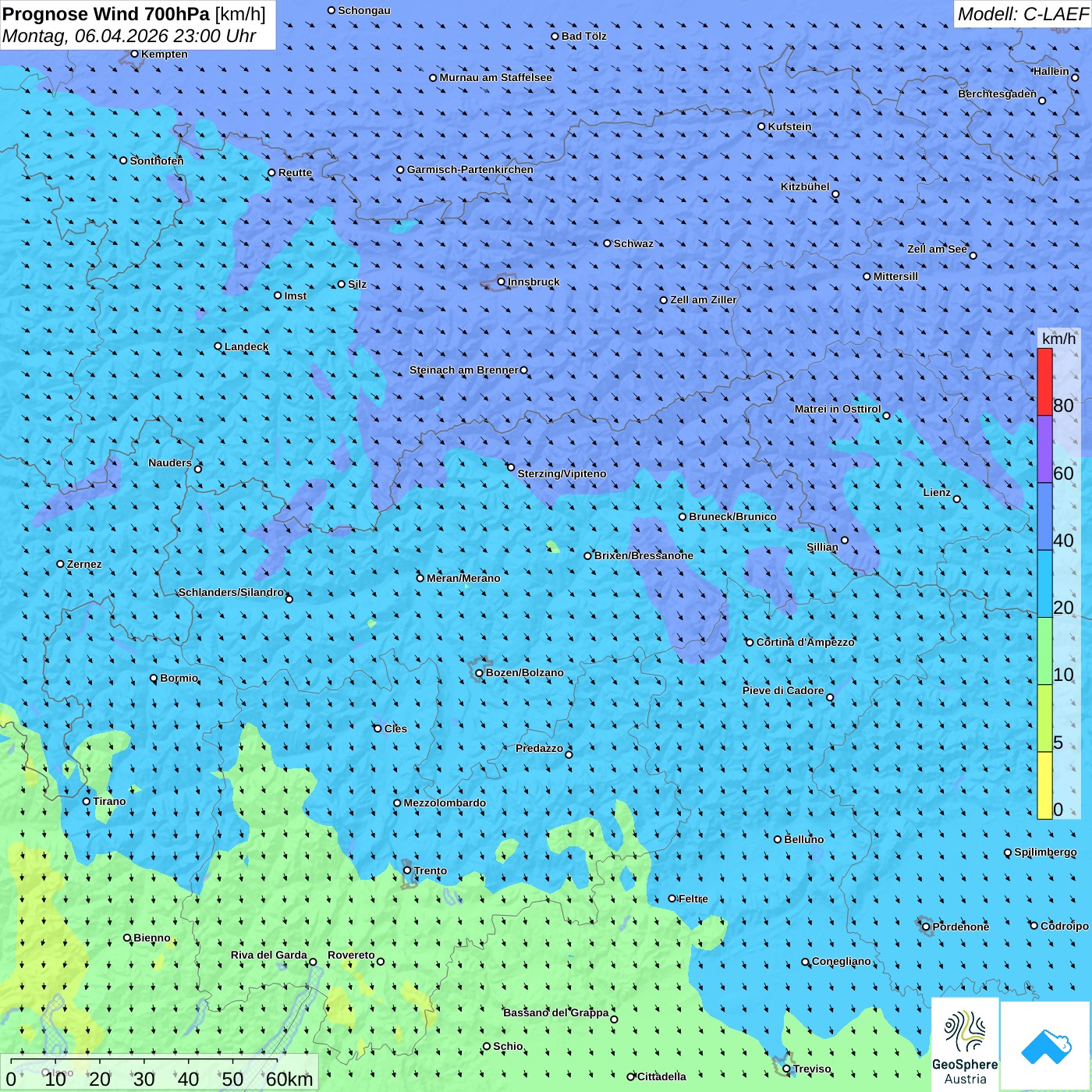Click the Spilimbergo city marker circle

coord(1008,853)
